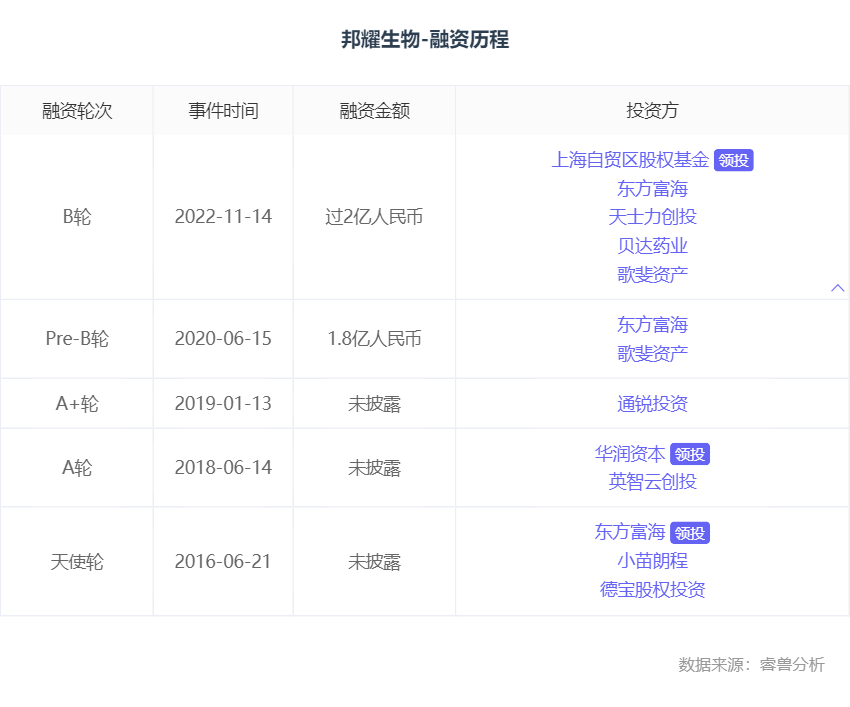Click the 领投 badge beside 华润资本
This screenshot has width=850, height=707.
(690, 454)
